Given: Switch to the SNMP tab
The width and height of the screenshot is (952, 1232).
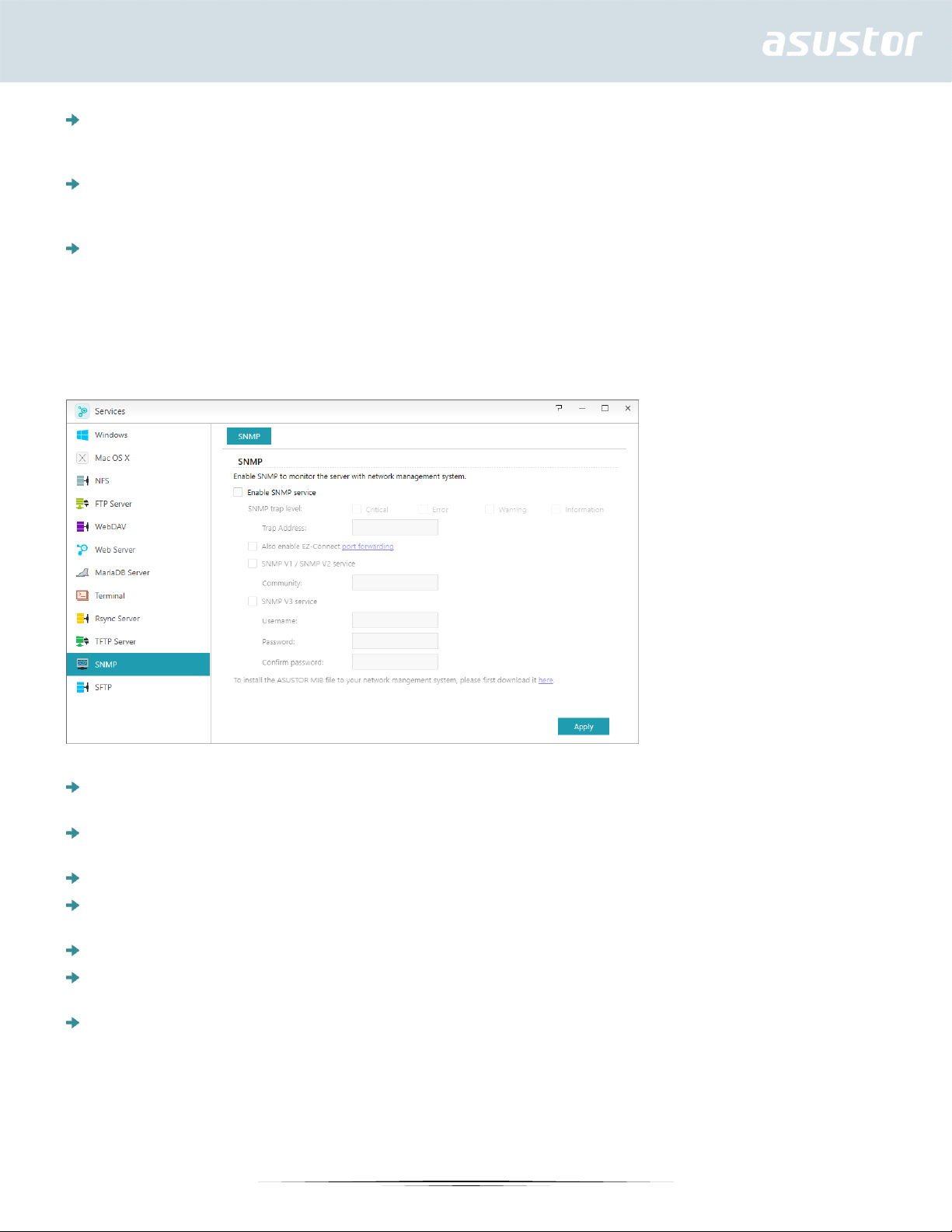Looking at the screenshot, I should 249,436.
